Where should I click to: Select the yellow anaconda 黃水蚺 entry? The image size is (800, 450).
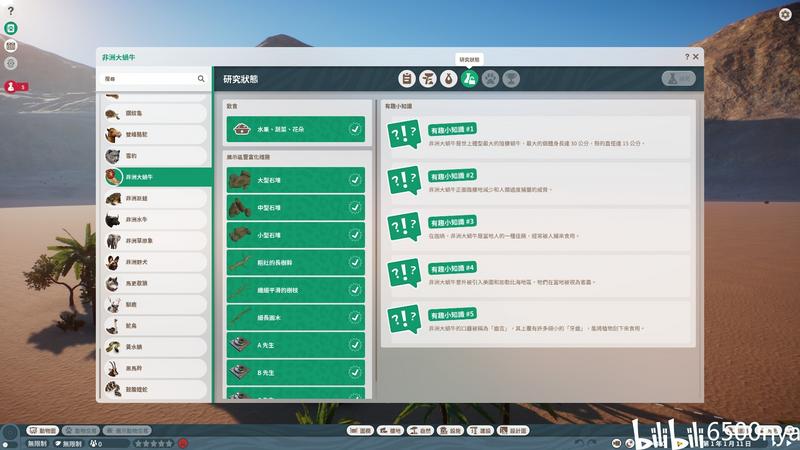156,347
